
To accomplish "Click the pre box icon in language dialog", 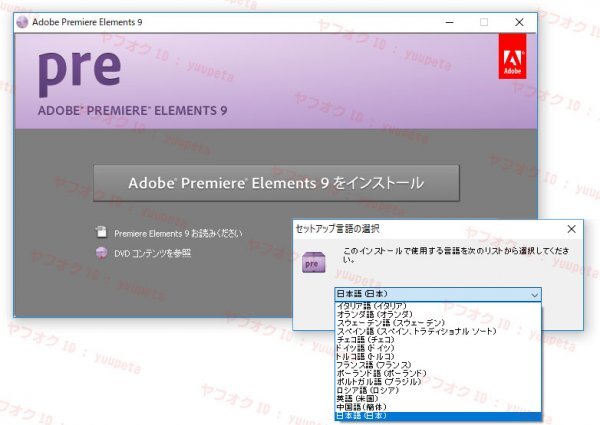I will (313, 262).
